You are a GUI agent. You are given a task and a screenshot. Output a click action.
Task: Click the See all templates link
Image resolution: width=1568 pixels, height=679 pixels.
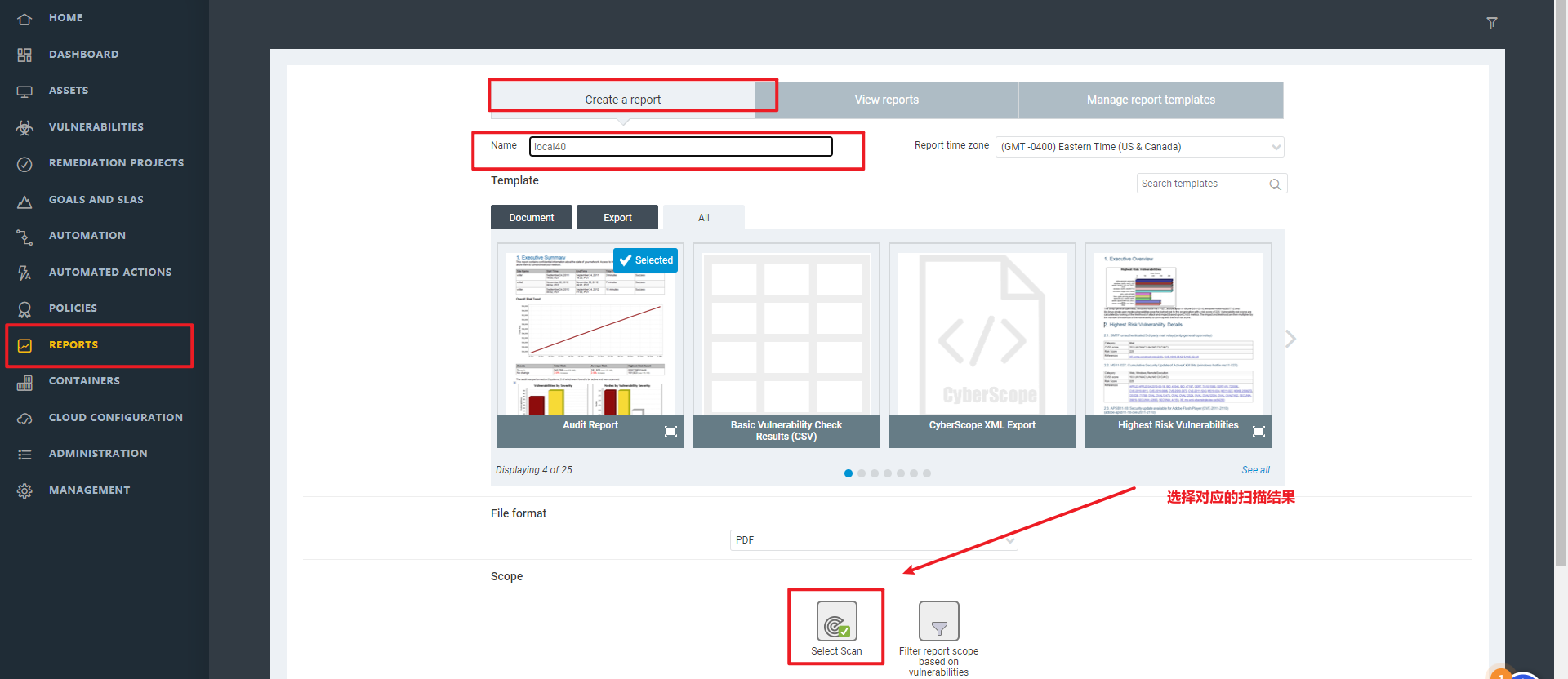point(1256,470)
